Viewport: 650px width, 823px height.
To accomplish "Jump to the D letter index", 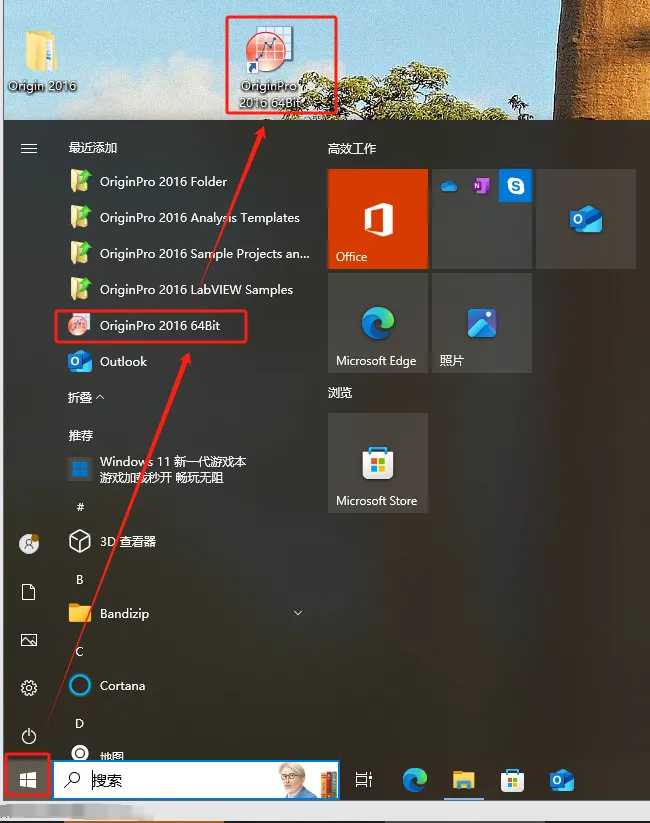I will pyautogui.click(x=80, y=723).
